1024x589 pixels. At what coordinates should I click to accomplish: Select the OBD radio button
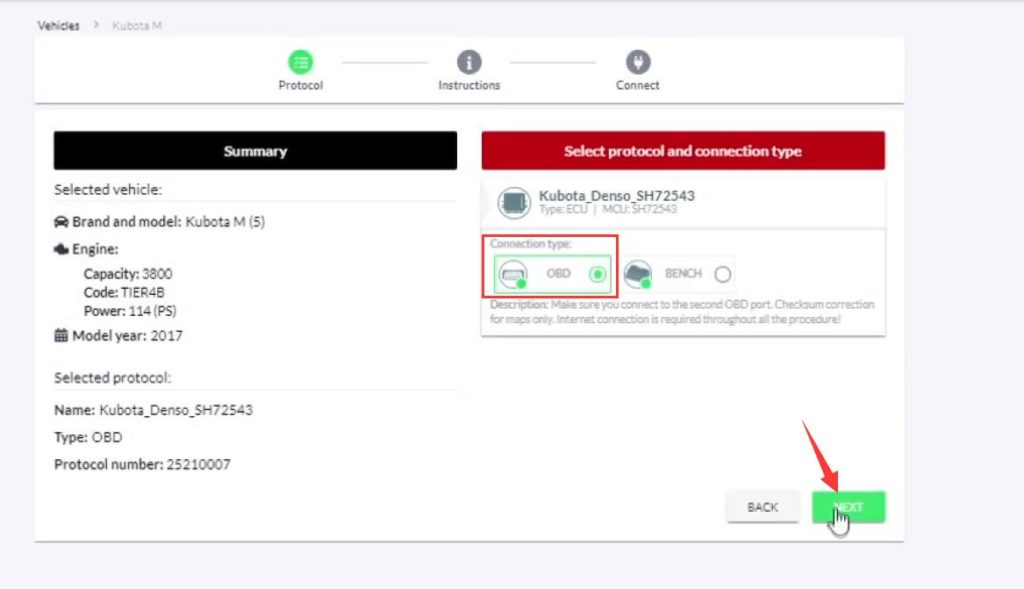pos(598,274)
